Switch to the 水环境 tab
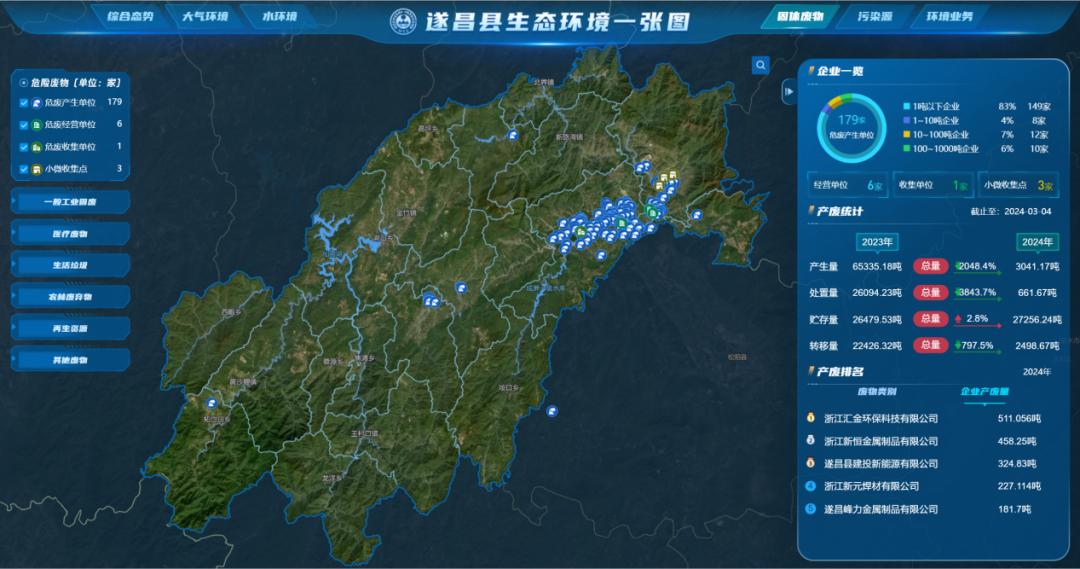The height and width of the screenshot is (569, 1080). pyautogui.click(x=279, y=16)
